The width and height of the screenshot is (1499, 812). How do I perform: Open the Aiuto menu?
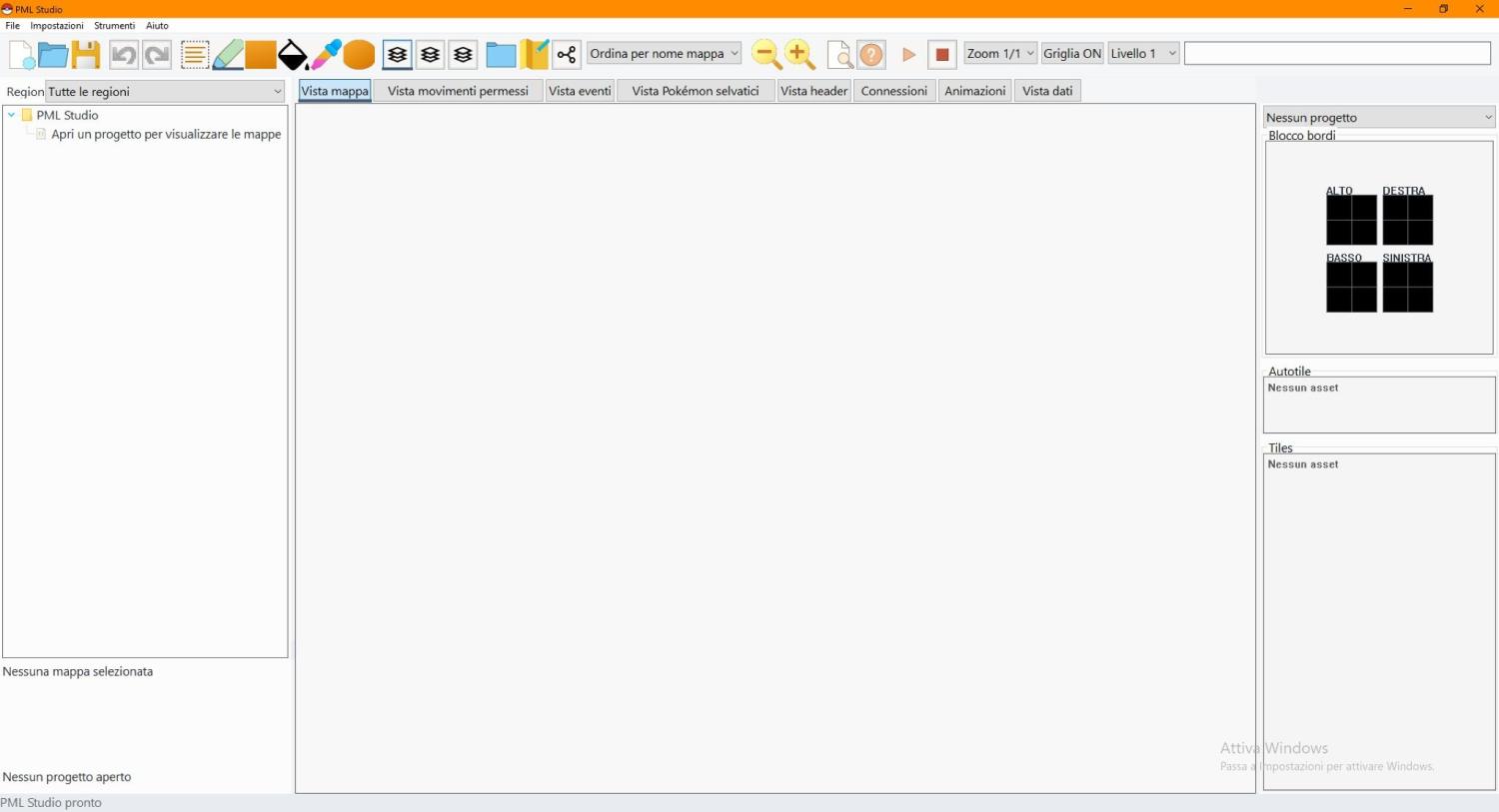click(x=157, y=26)
